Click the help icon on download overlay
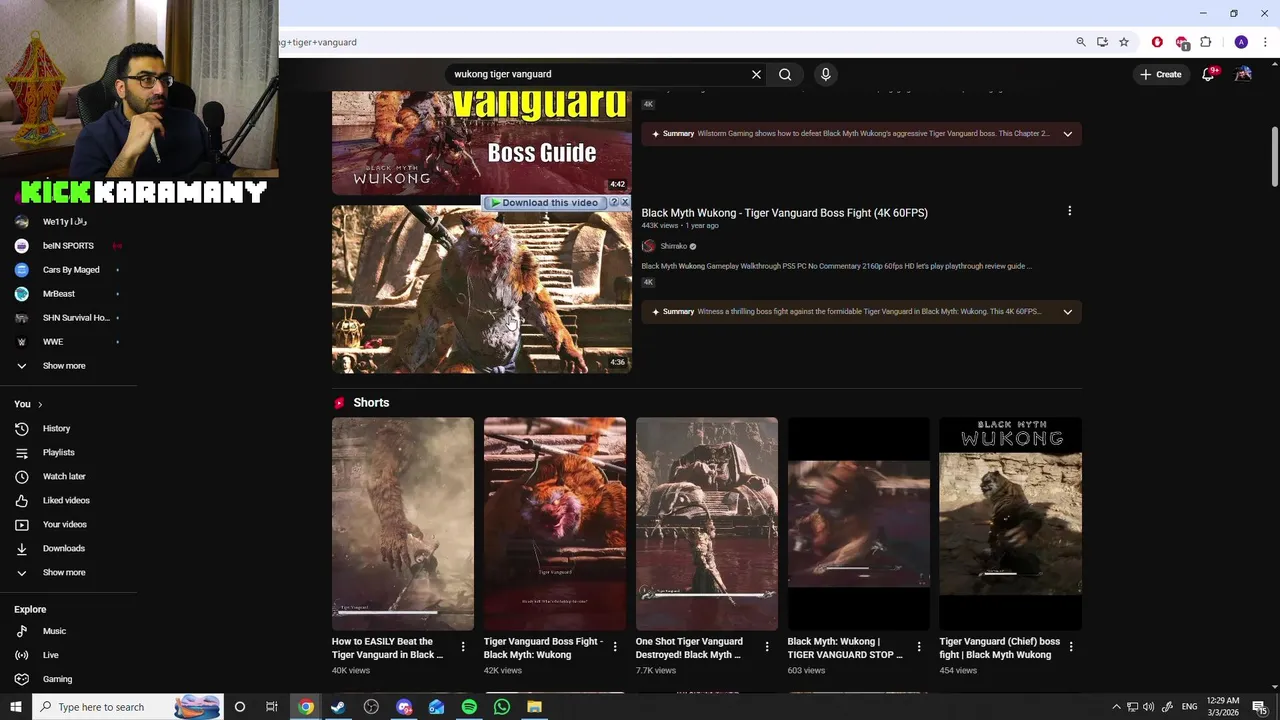 (x=614, y=202)
